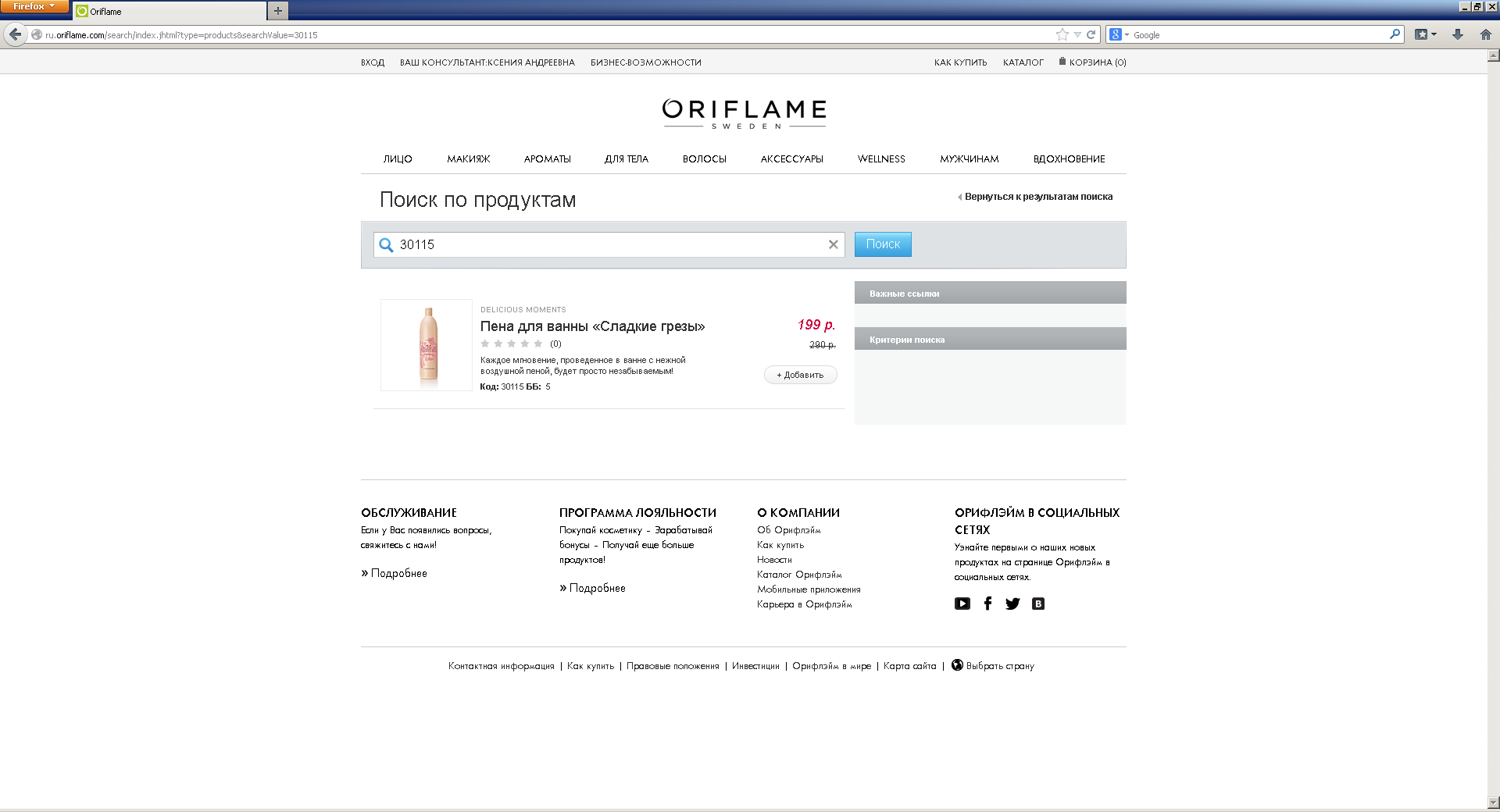
Task: Open product title Пена для ванны «Сладкие грезы»
Action: [x=592, y=326]
